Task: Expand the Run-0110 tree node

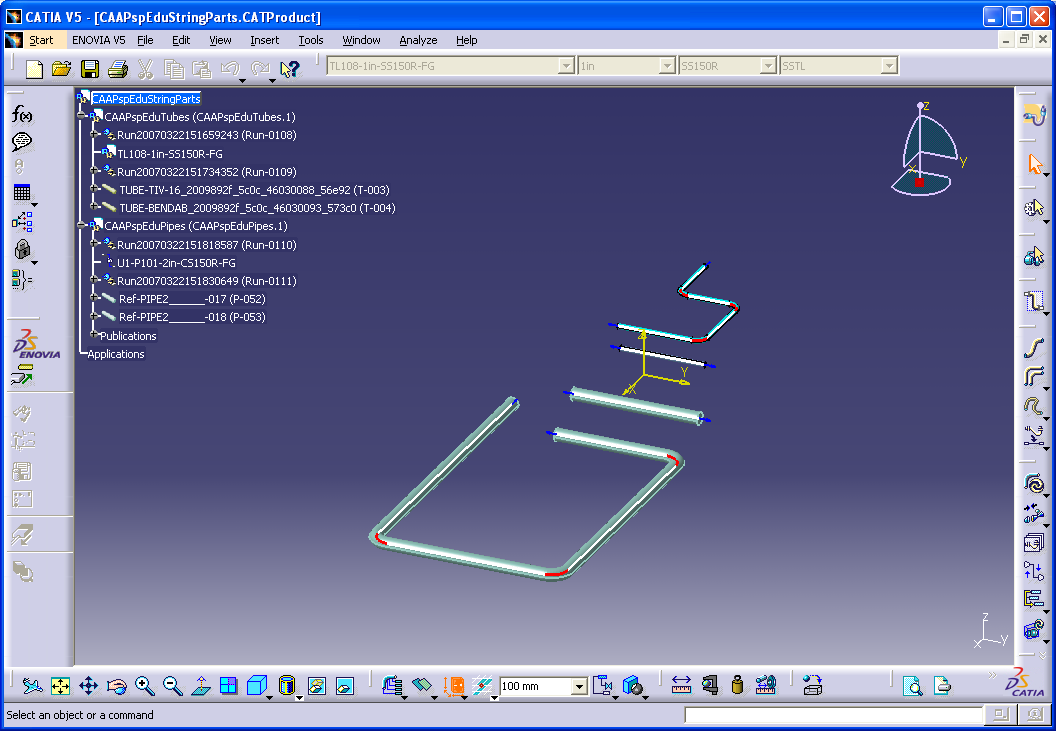Action: point(96,245)
